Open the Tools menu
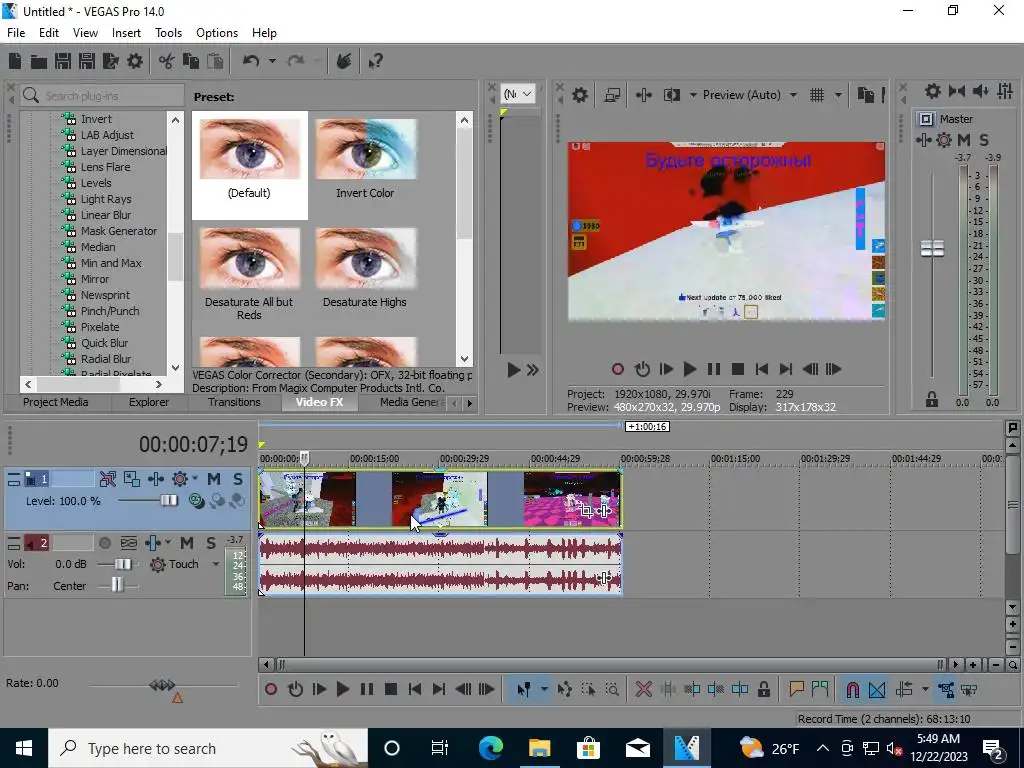Screen dimensions: 1024x768 [168, 33]
